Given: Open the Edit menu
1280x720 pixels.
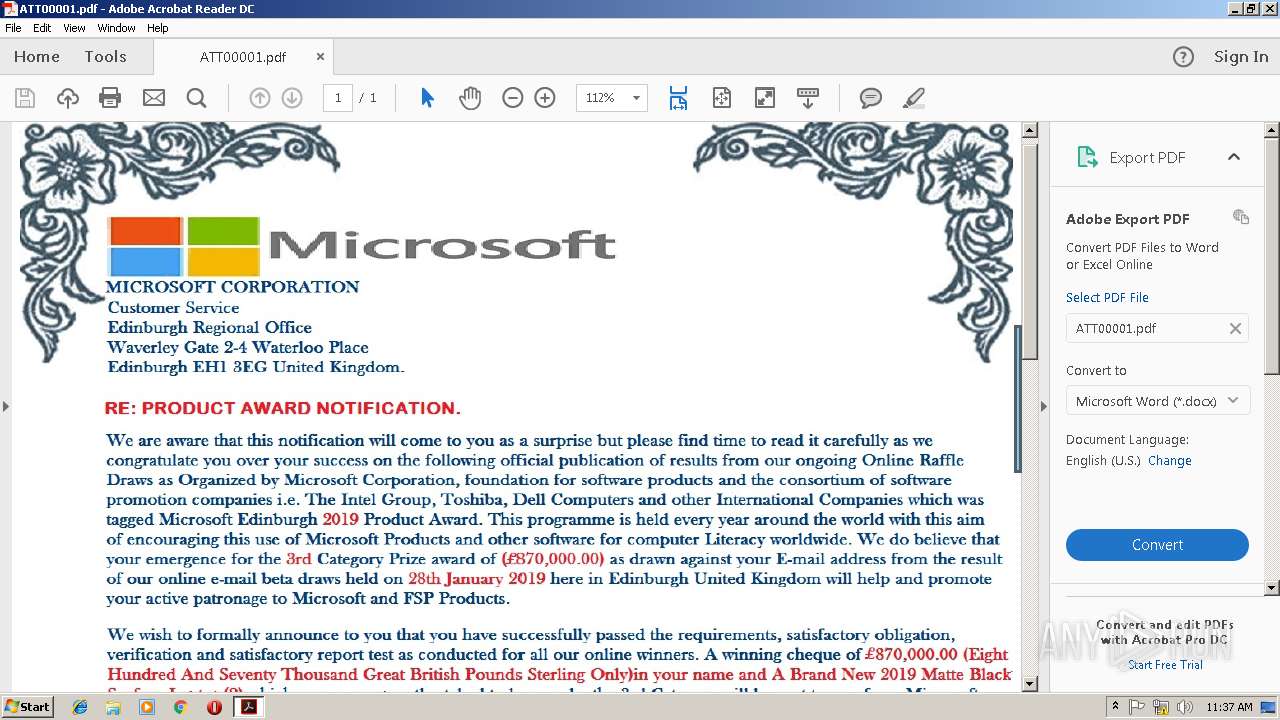Looking at the screenshot, I should tap(42, 28).
